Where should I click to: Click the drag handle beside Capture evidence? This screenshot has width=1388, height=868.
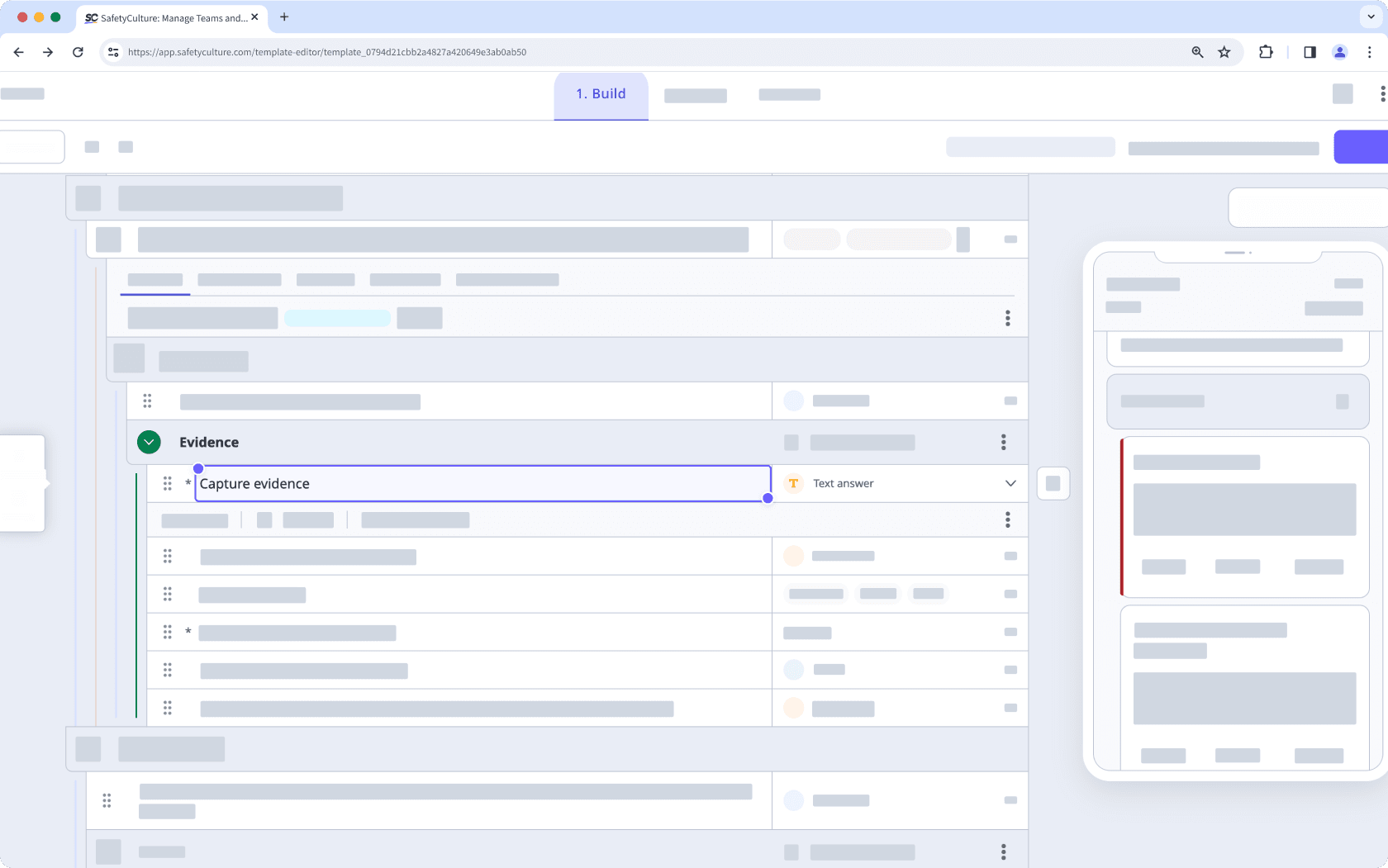[x=167, y=483]
